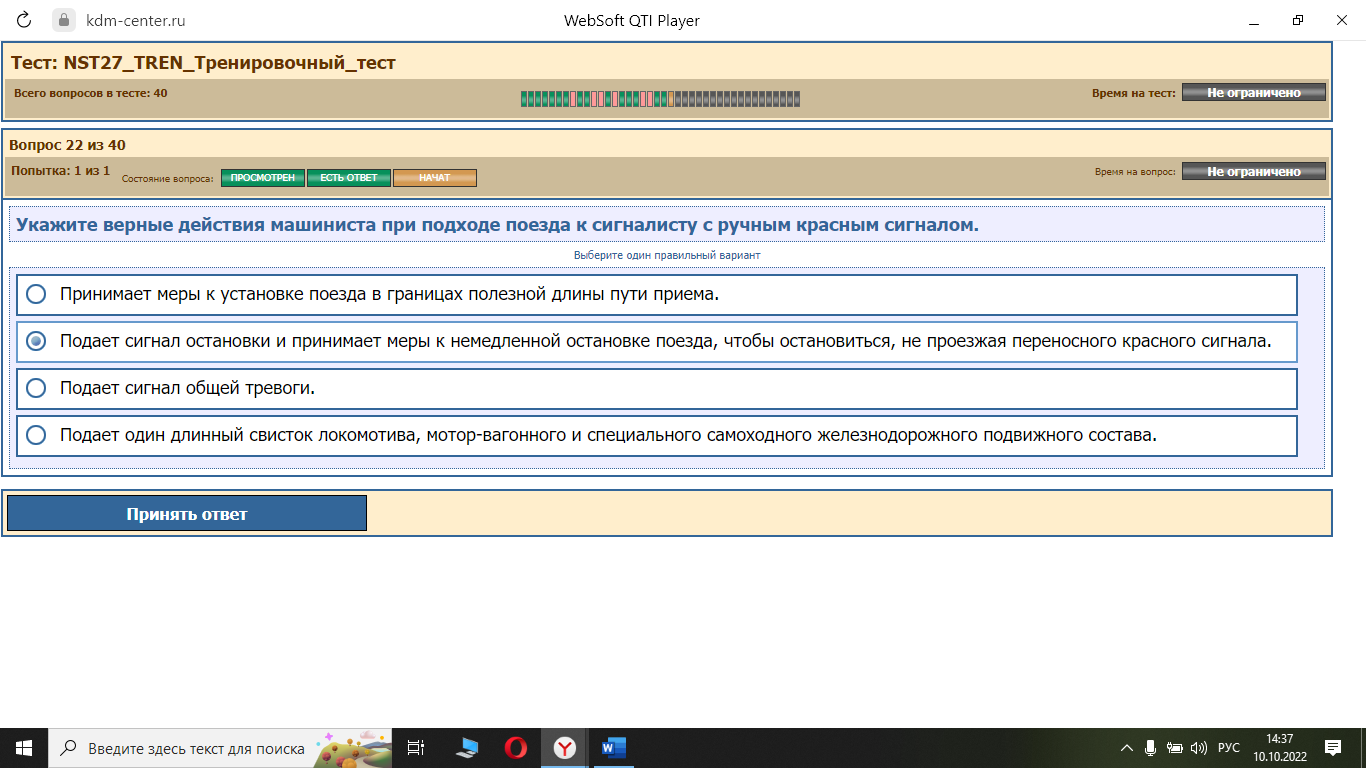Click the search highlights picture in the taskbar
This screenshot has width=1366, height=768.
click(353, 747)
